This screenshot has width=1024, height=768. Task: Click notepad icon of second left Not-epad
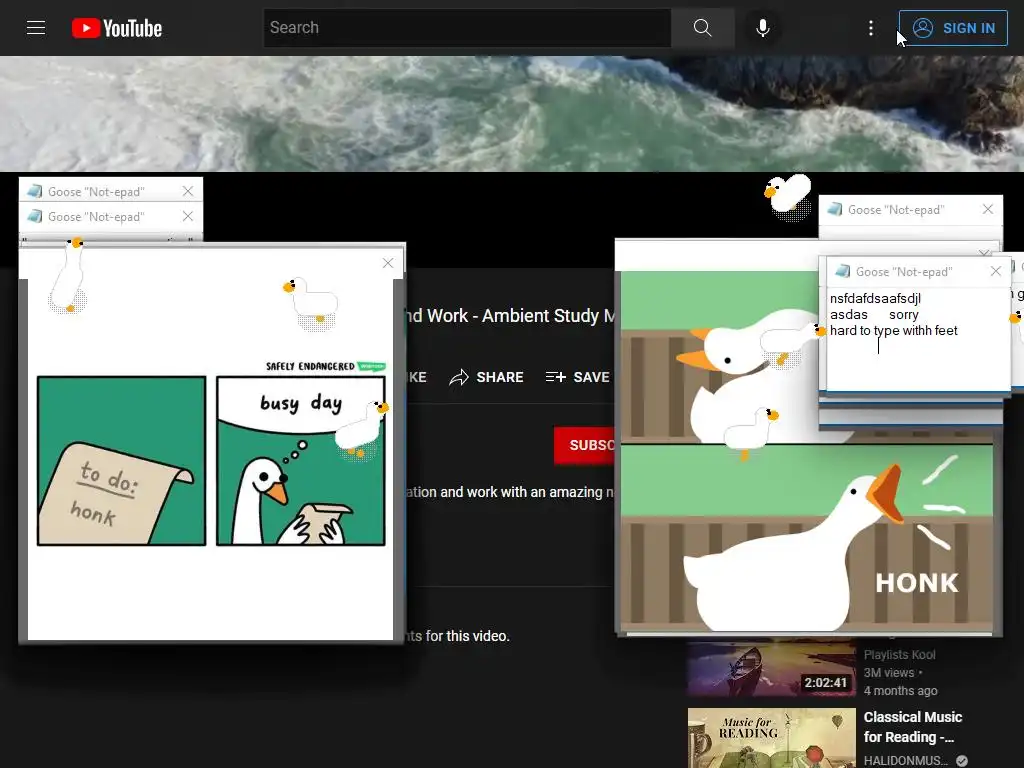tap(35, 216)
